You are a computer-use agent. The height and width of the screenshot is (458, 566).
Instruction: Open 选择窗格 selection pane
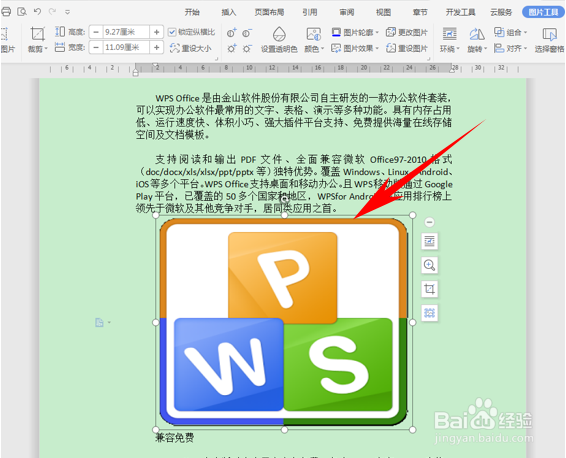coord(549,40)
